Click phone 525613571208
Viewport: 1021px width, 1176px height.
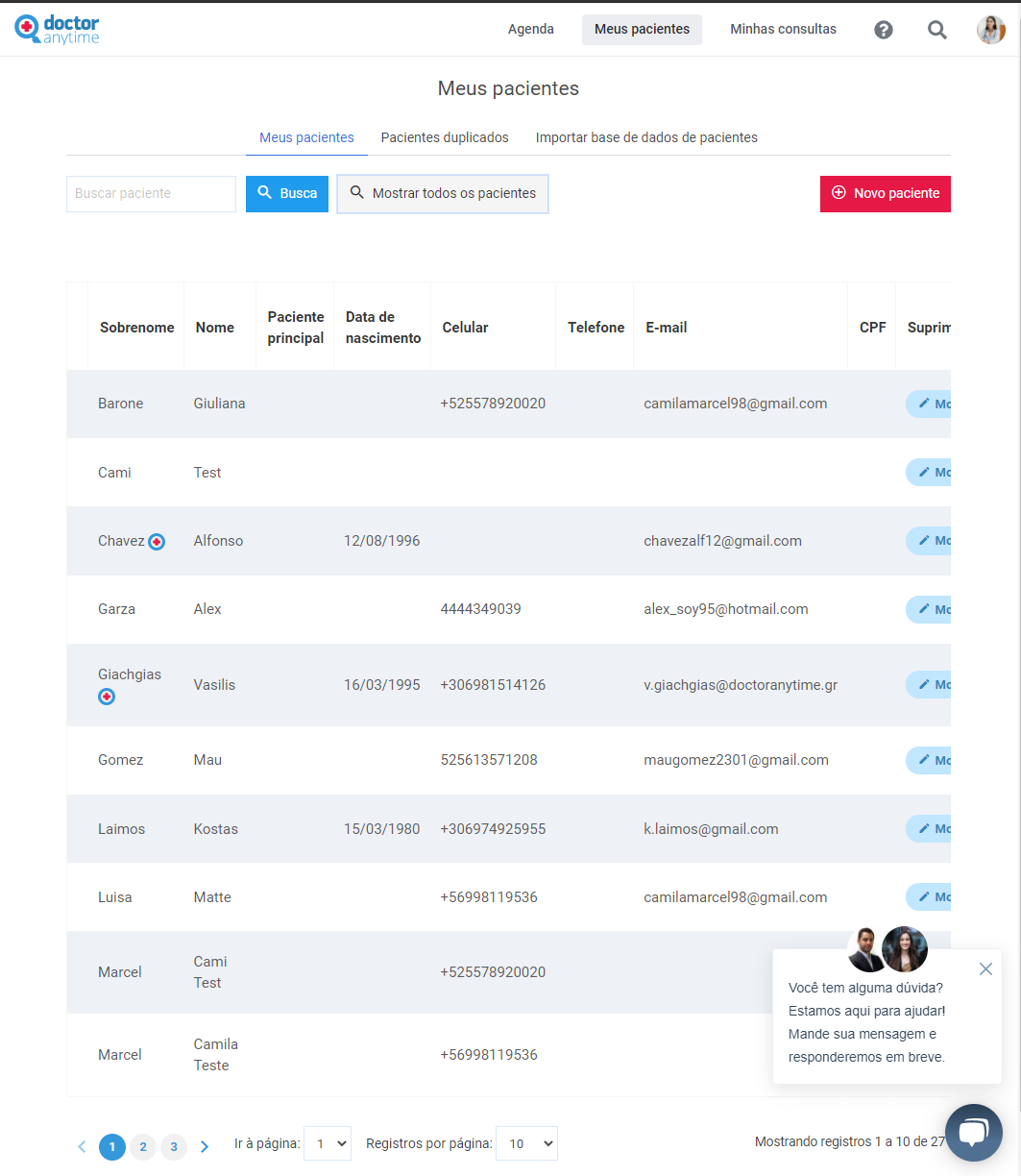click(x=489, y=760)
